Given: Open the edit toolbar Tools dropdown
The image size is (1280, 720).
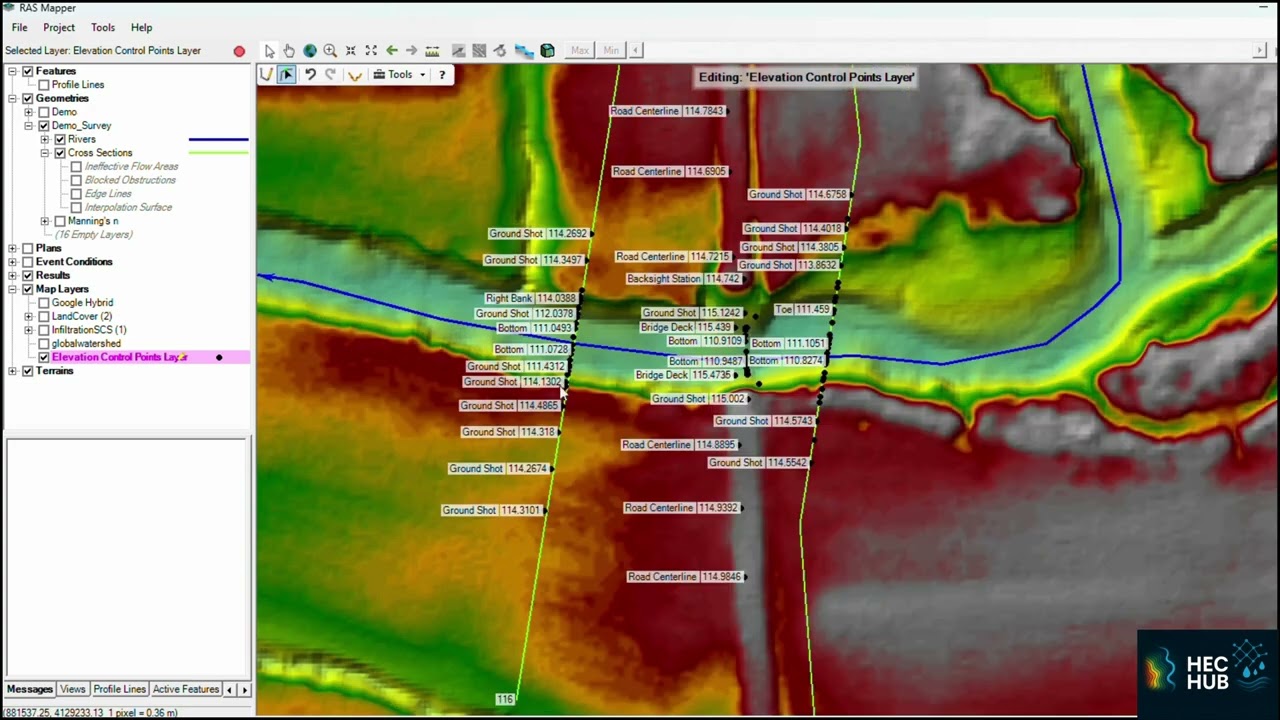Looking at the screenshot, I should [400, 75].
